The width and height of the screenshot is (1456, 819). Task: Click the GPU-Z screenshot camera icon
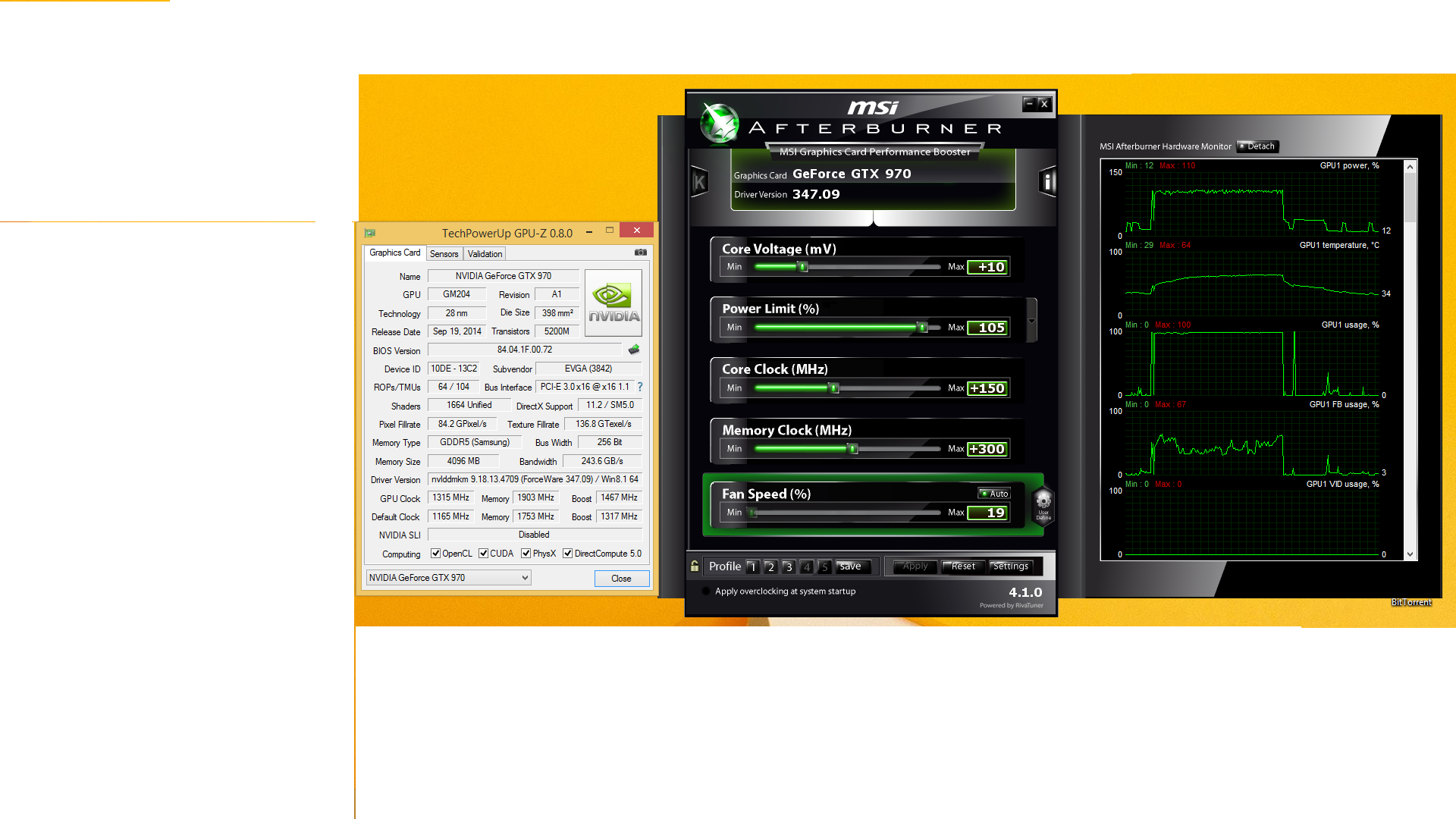[x=641, y=253]
